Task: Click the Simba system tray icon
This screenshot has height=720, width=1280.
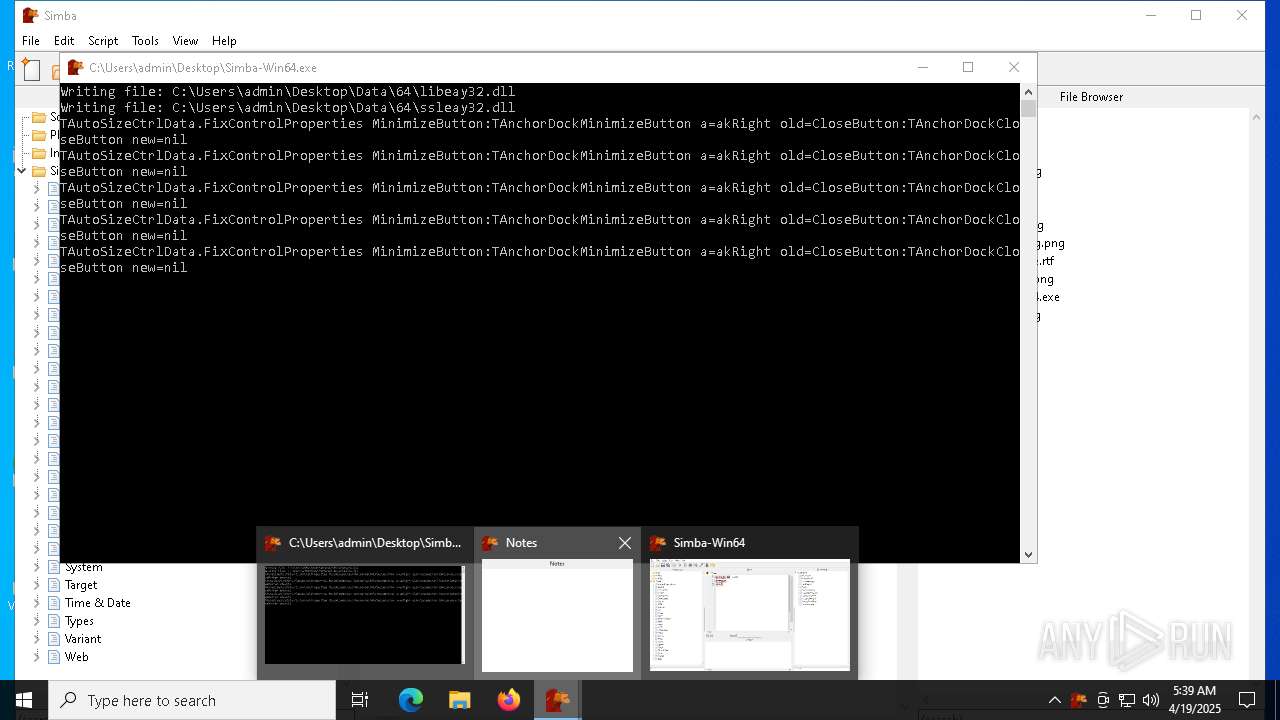Action: pyautogui.click(x=1078, y=700)
